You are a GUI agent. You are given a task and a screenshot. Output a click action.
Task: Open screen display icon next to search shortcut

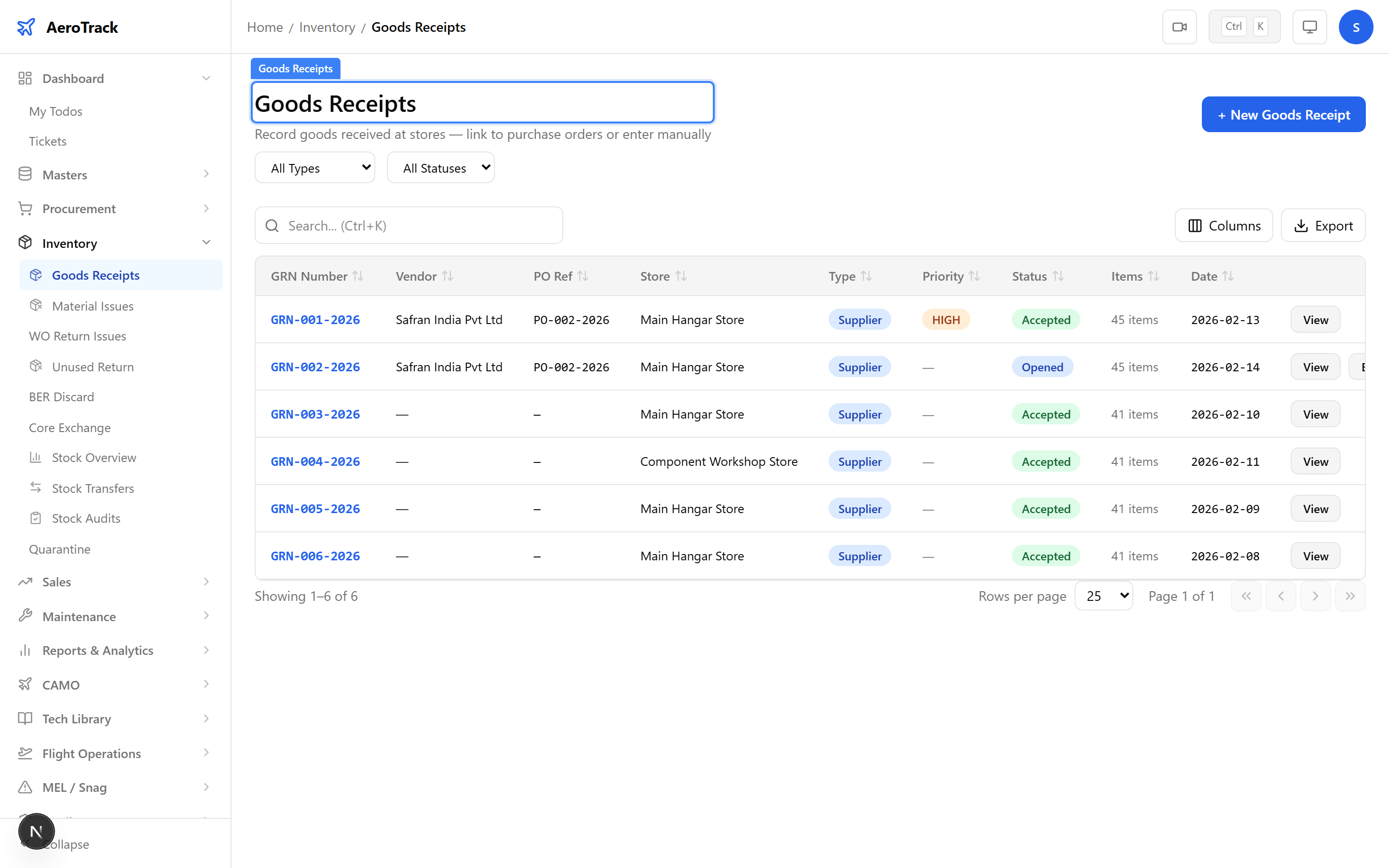(x=1309, y=27)
